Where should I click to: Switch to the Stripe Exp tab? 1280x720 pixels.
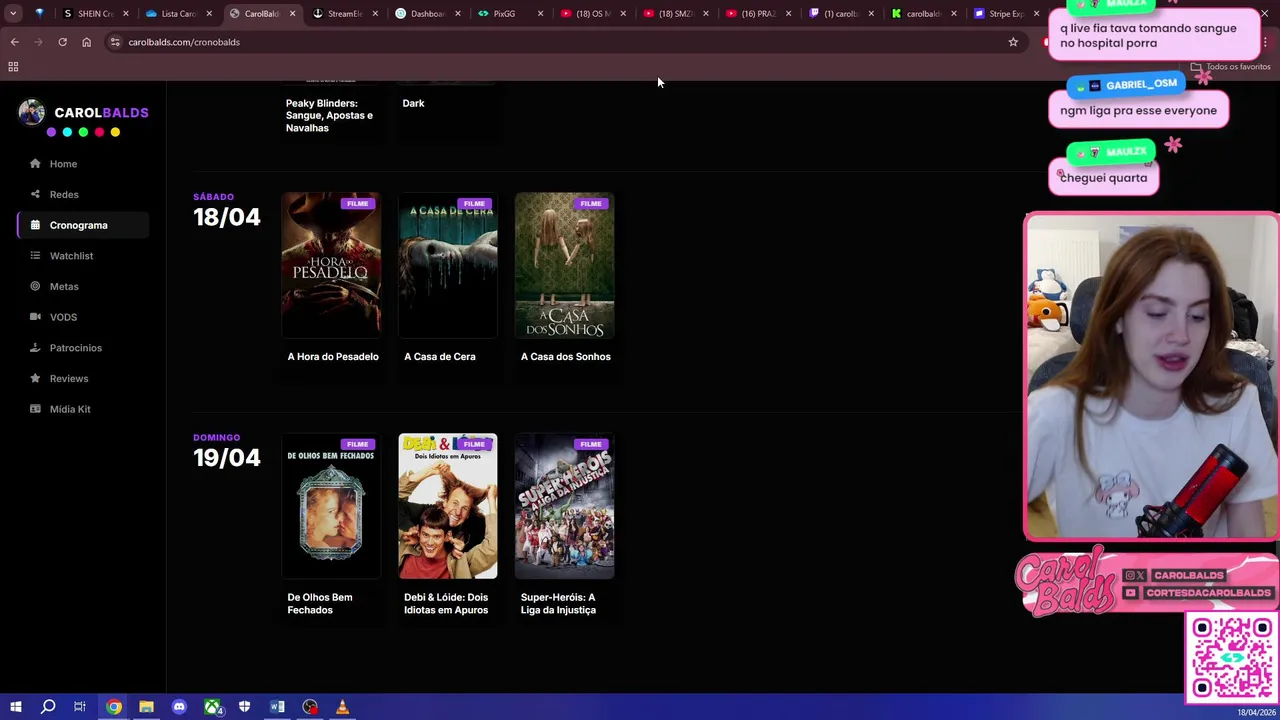tap(1008, 14)
